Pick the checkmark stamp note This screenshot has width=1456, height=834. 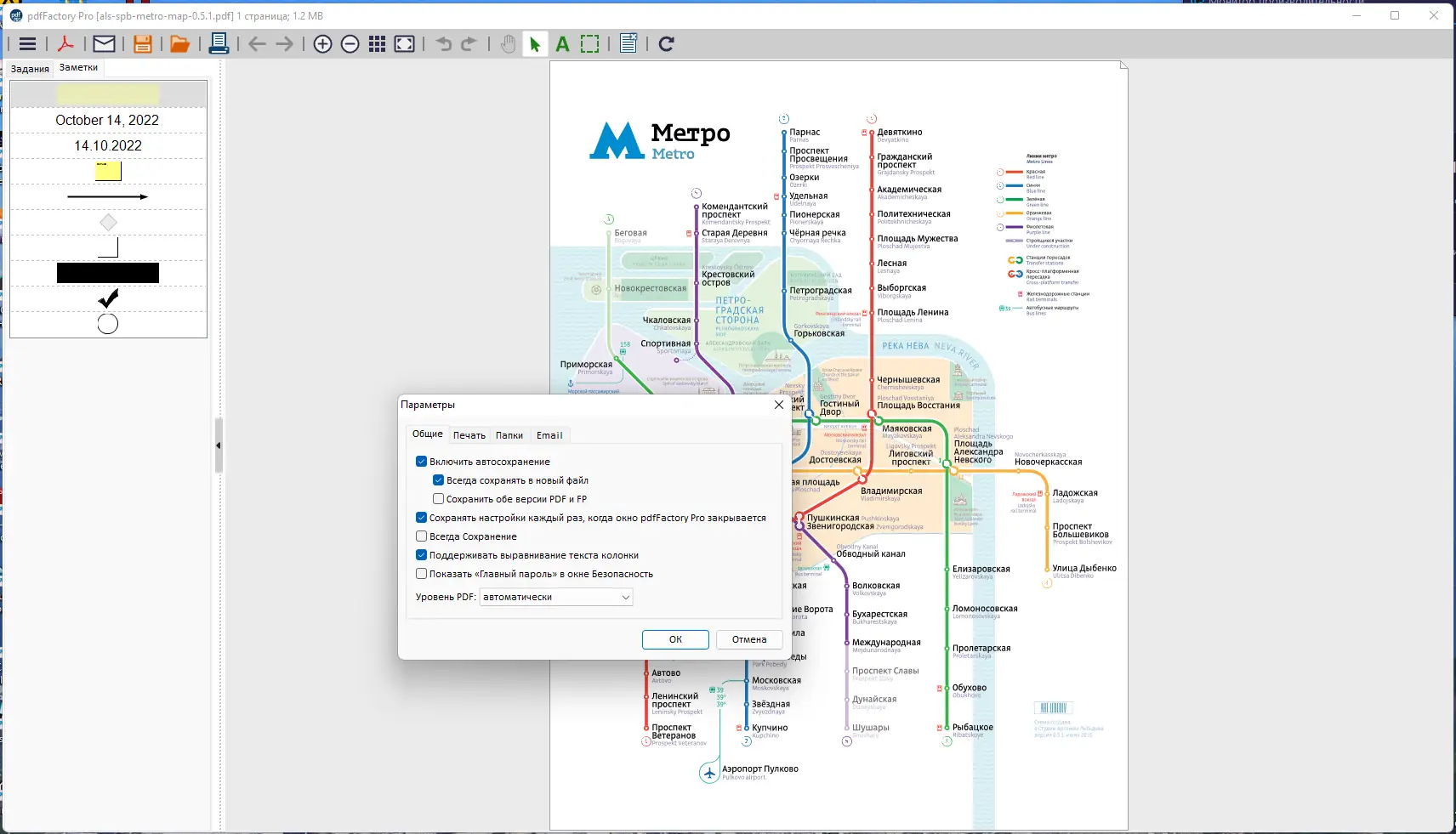tap(108, 298)
